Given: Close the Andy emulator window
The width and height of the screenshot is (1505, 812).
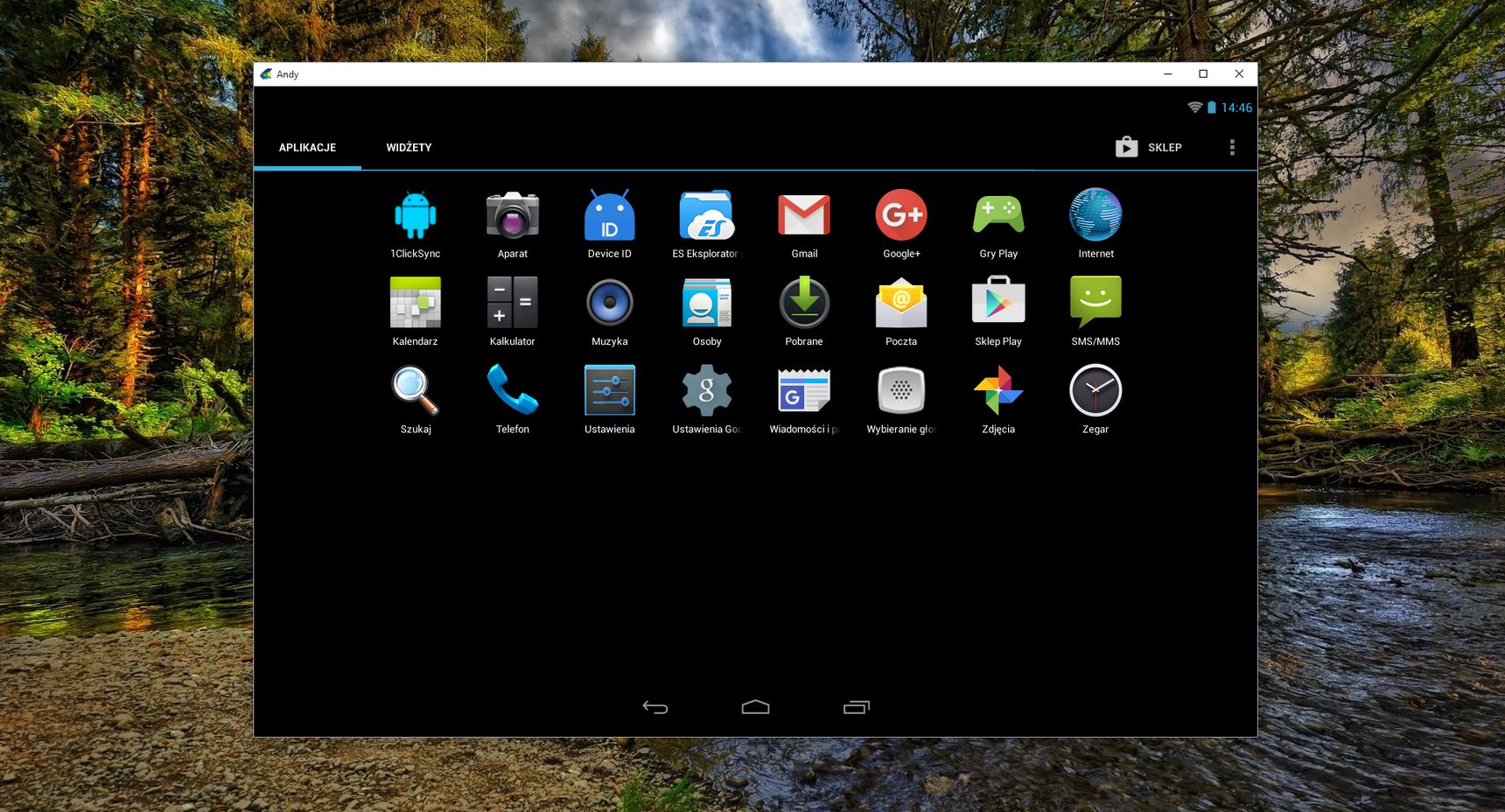Looking at the screenshot, I should 1239,74.
